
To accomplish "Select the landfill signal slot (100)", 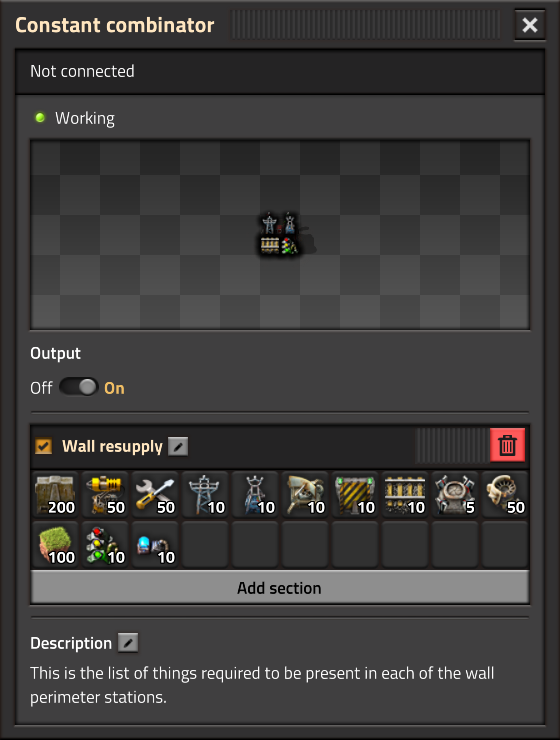I will tap(56, 545).
